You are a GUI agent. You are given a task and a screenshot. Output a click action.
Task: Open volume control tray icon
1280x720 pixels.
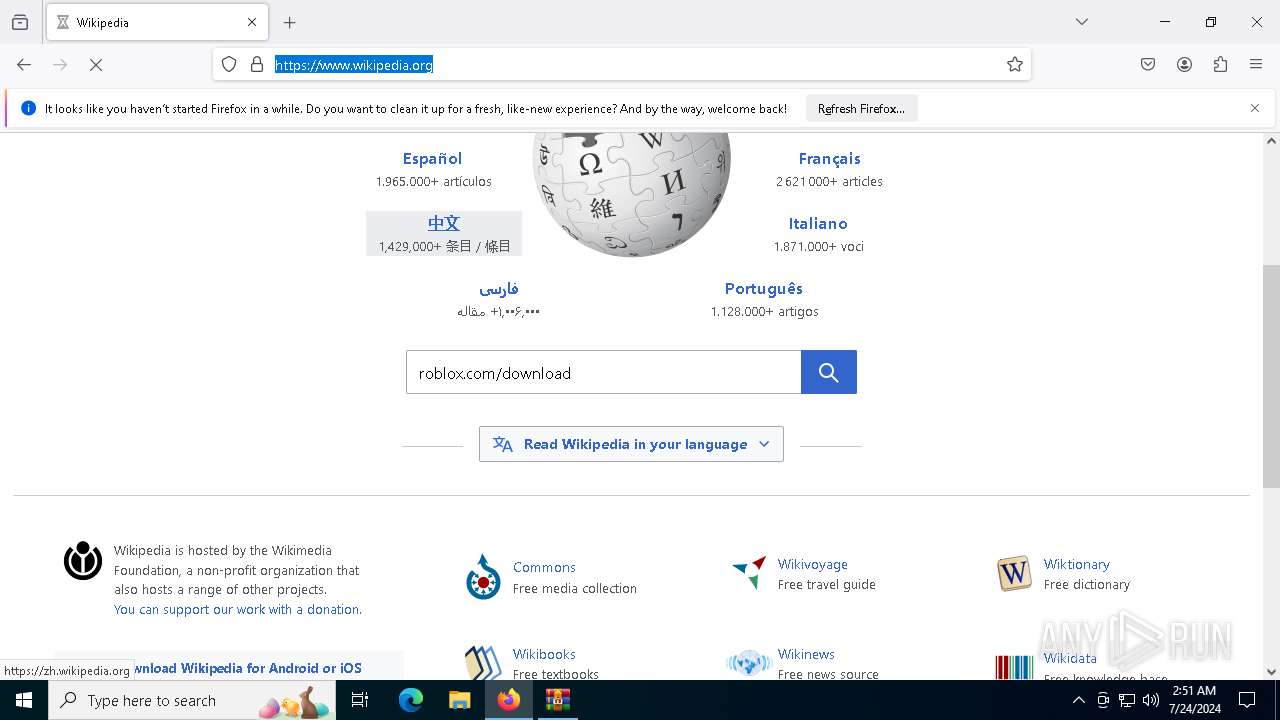click(x=1151, y=701)
